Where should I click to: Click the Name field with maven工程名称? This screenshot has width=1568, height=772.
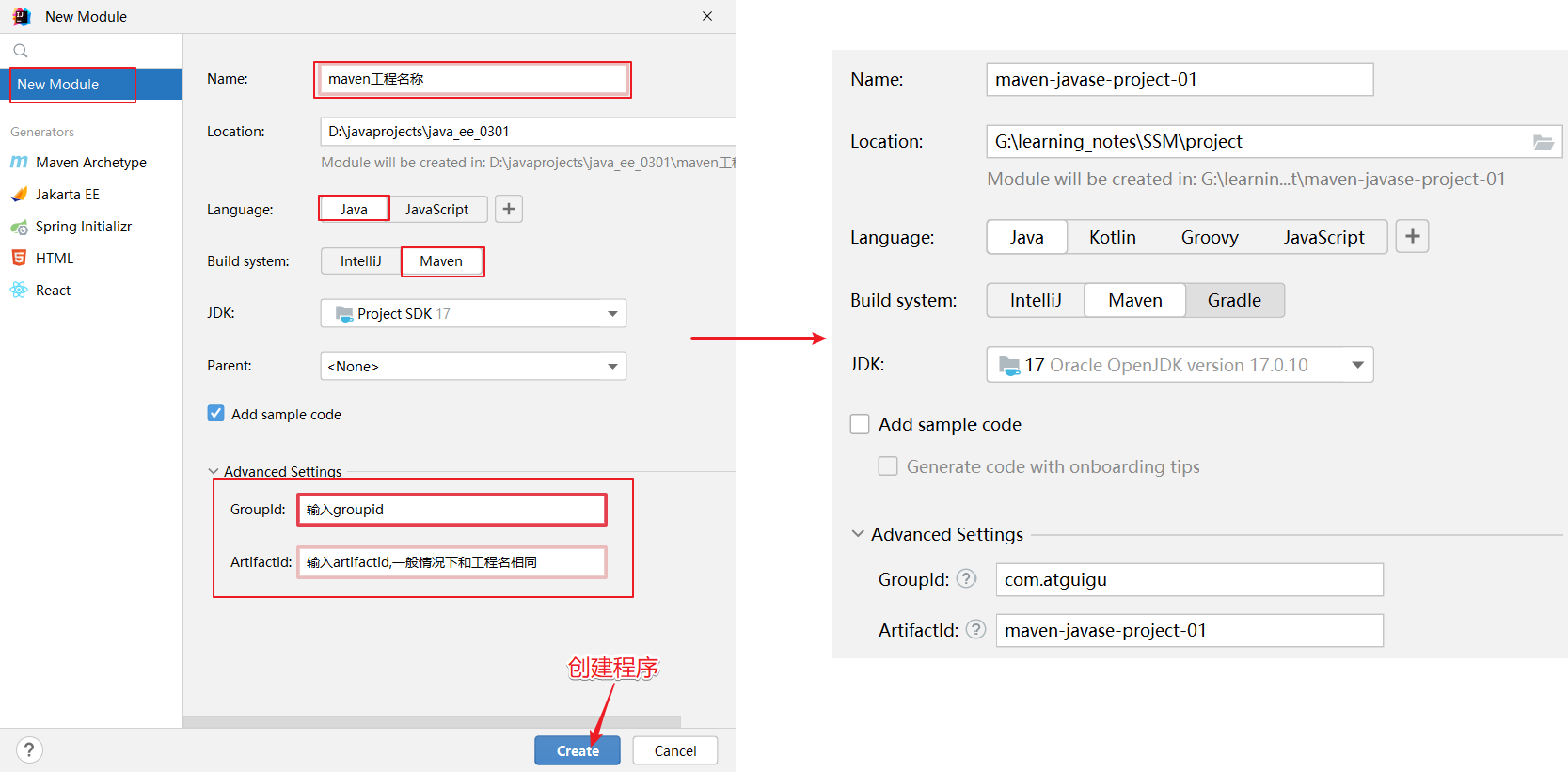click(x=473, y=79)
